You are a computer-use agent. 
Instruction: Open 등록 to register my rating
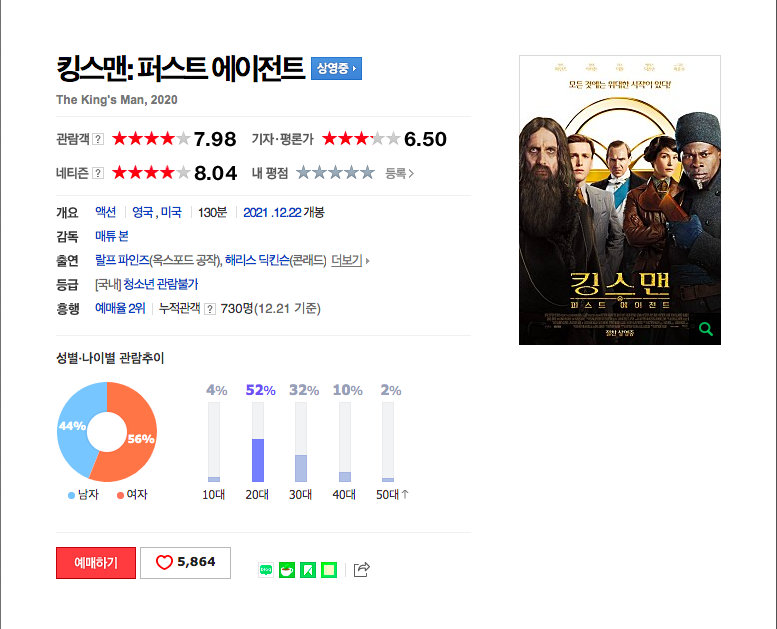pos(399,173)
